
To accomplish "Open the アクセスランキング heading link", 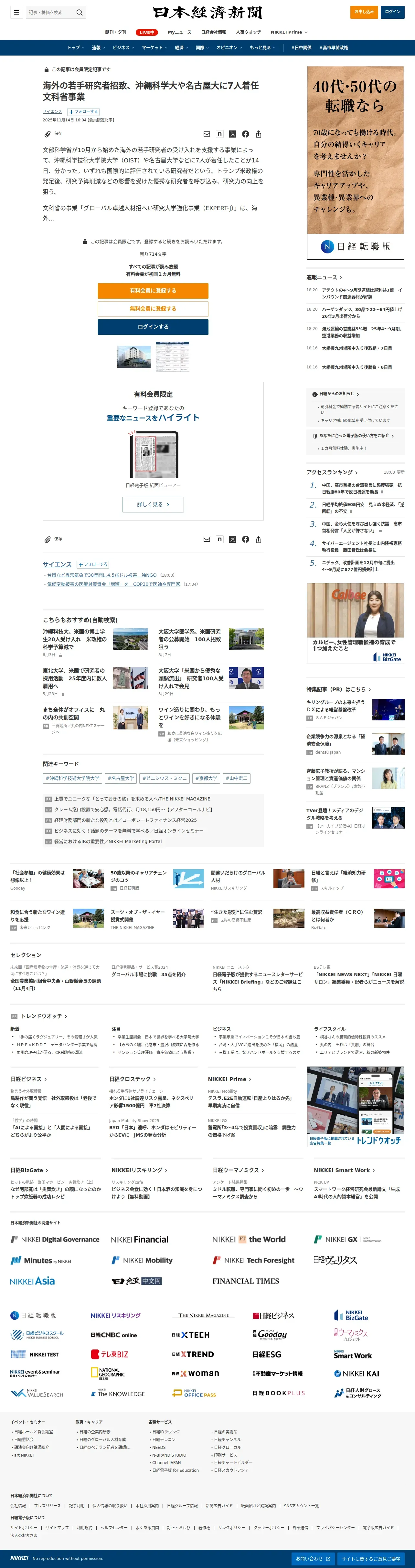I will (x=332, y=472).
